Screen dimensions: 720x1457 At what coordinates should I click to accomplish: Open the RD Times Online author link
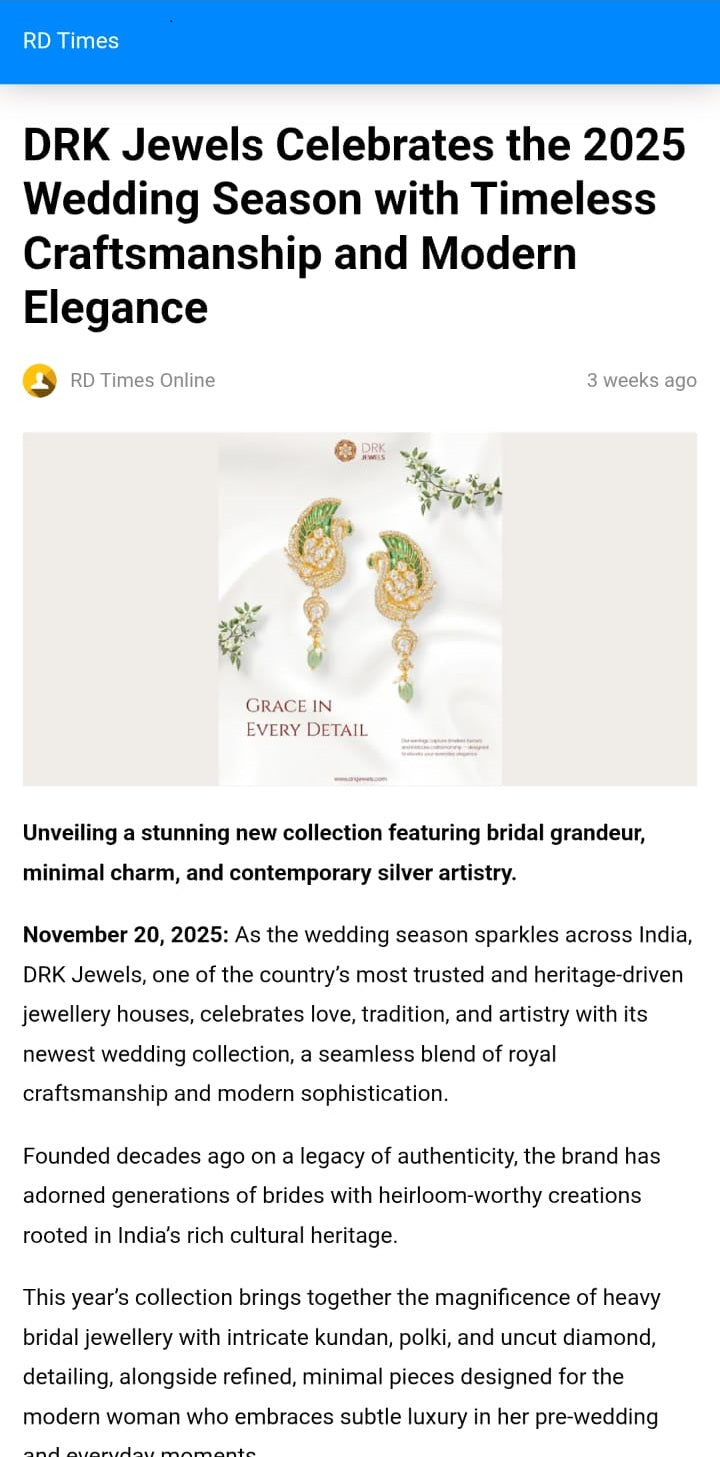coord(142,381)
